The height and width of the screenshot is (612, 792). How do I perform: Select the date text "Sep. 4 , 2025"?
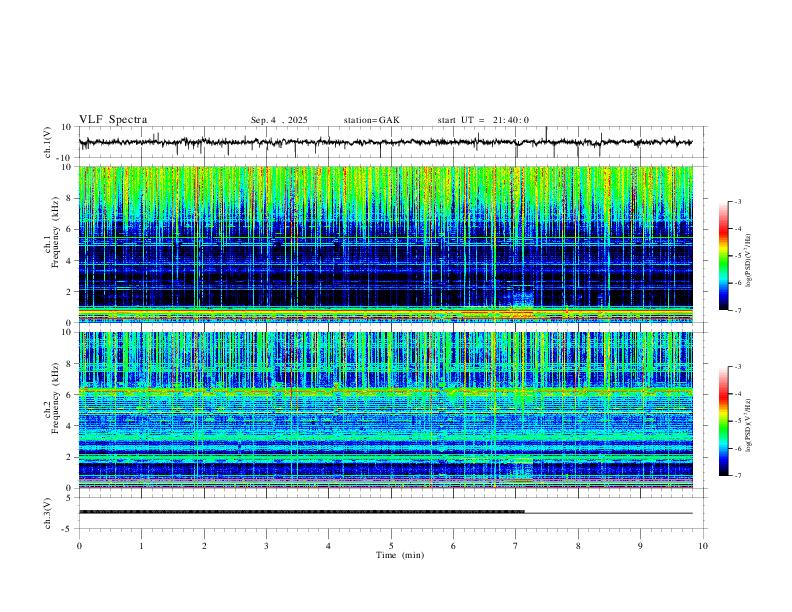pyautogui.click(x=279, y=120)
